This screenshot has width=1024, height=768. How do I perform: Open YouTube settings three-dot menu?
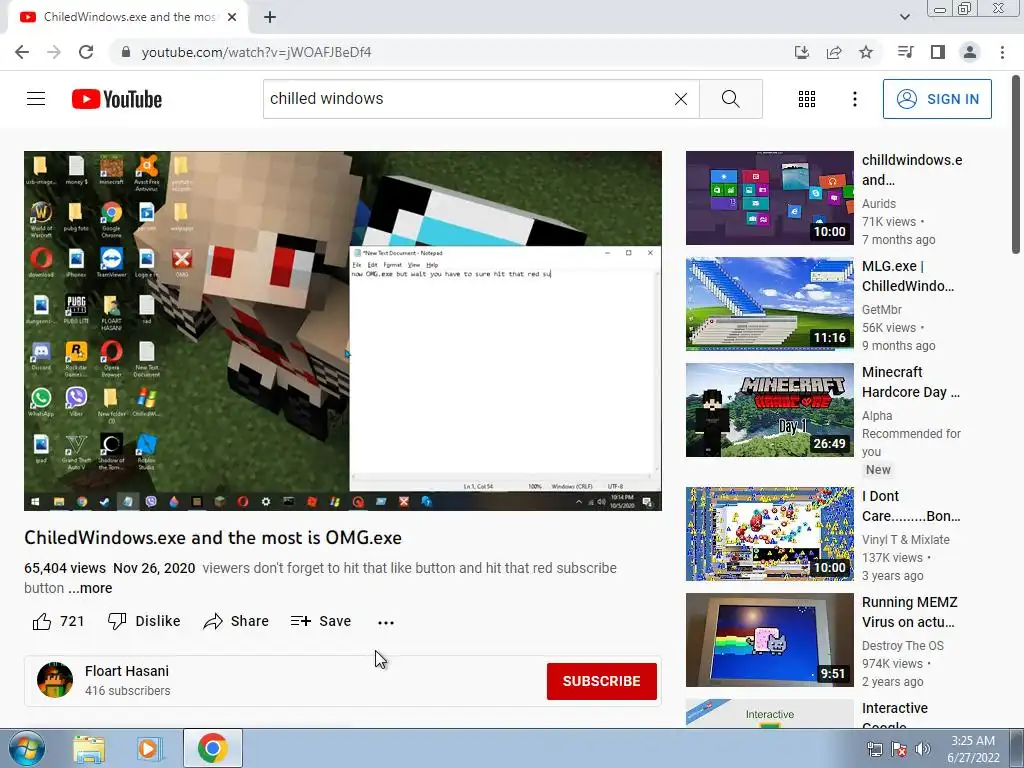pos(854,99)
